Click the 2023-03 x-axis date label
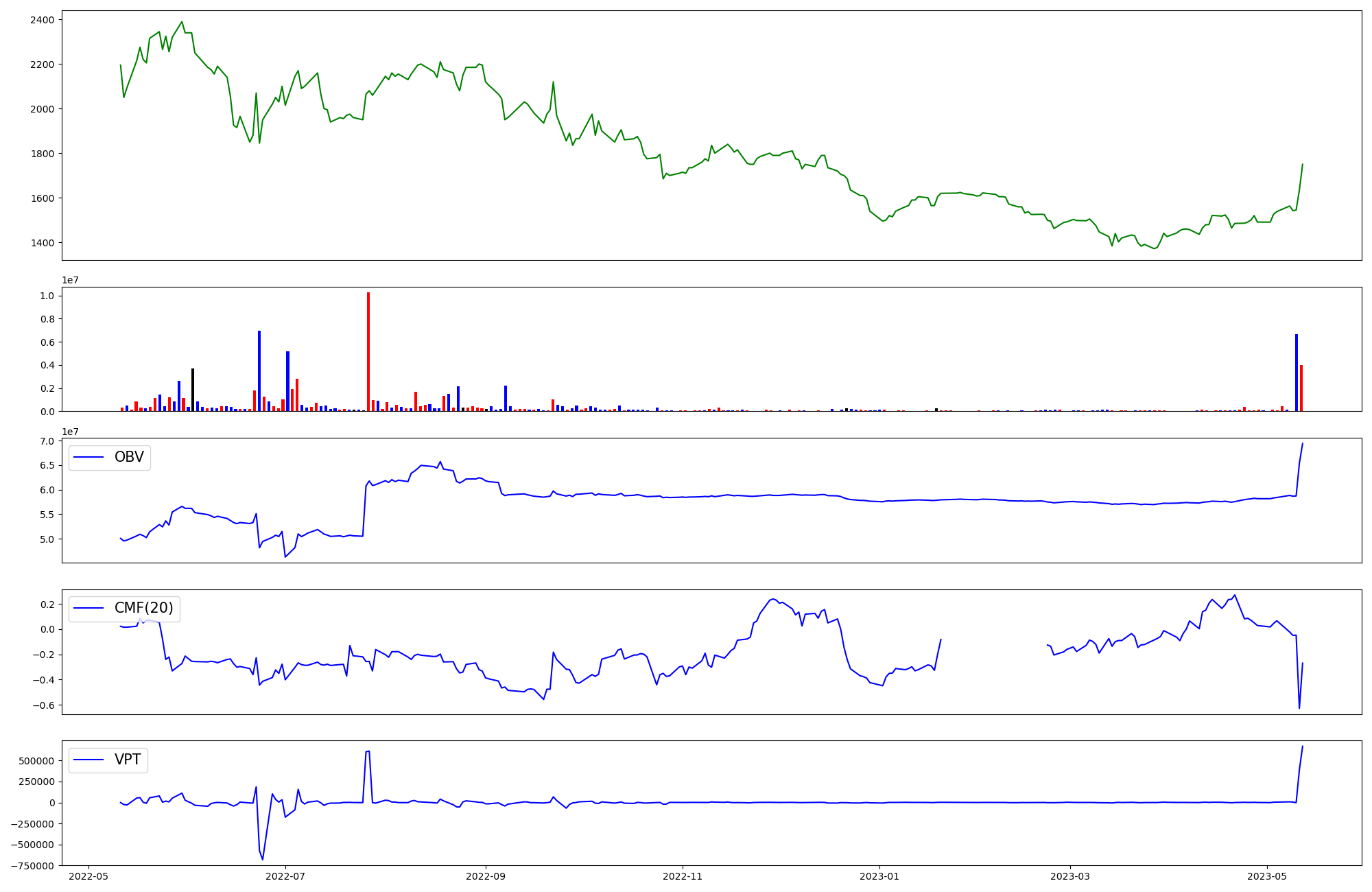 [1070, 876]
